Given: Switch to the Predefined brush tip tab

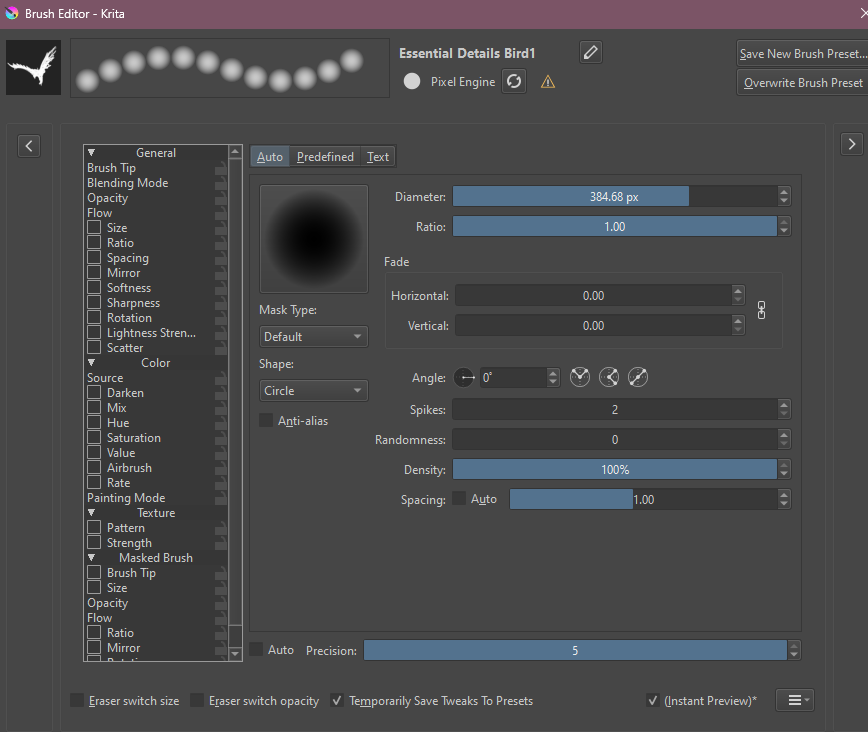Looking at the screenshot, I should pos(325,157).
